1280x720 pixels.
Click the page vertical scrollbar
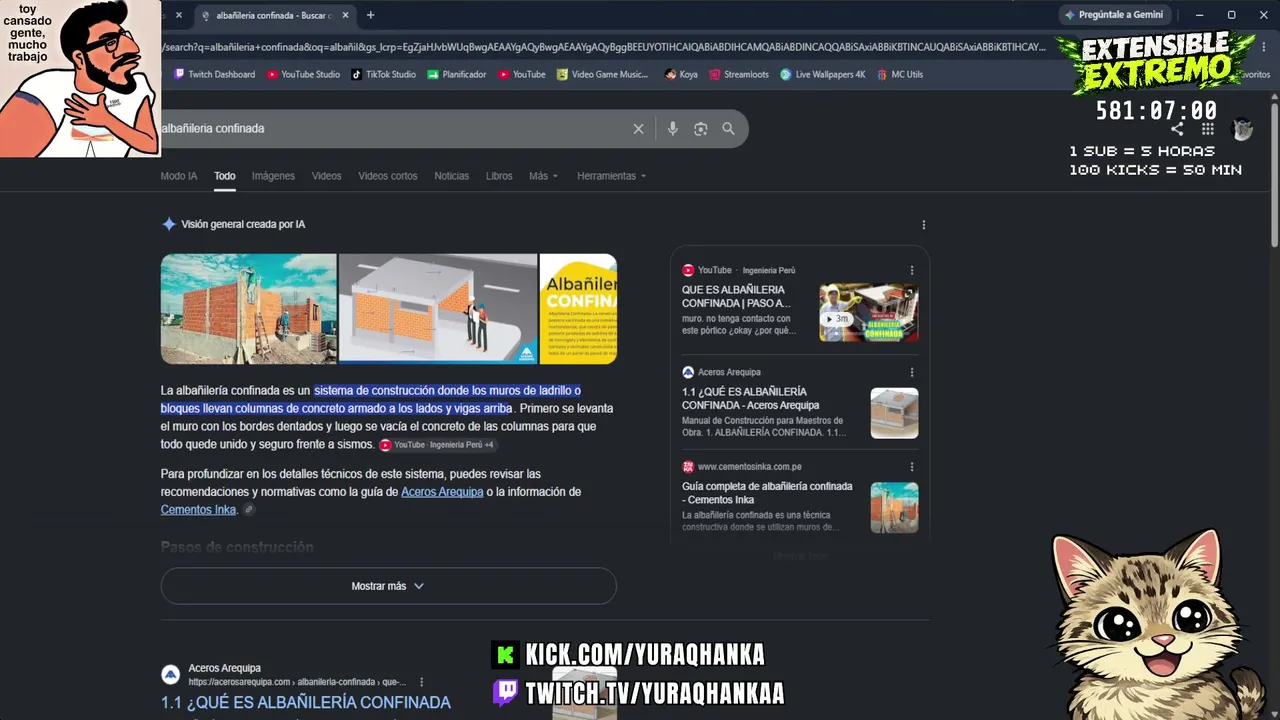click(1274, 173)
